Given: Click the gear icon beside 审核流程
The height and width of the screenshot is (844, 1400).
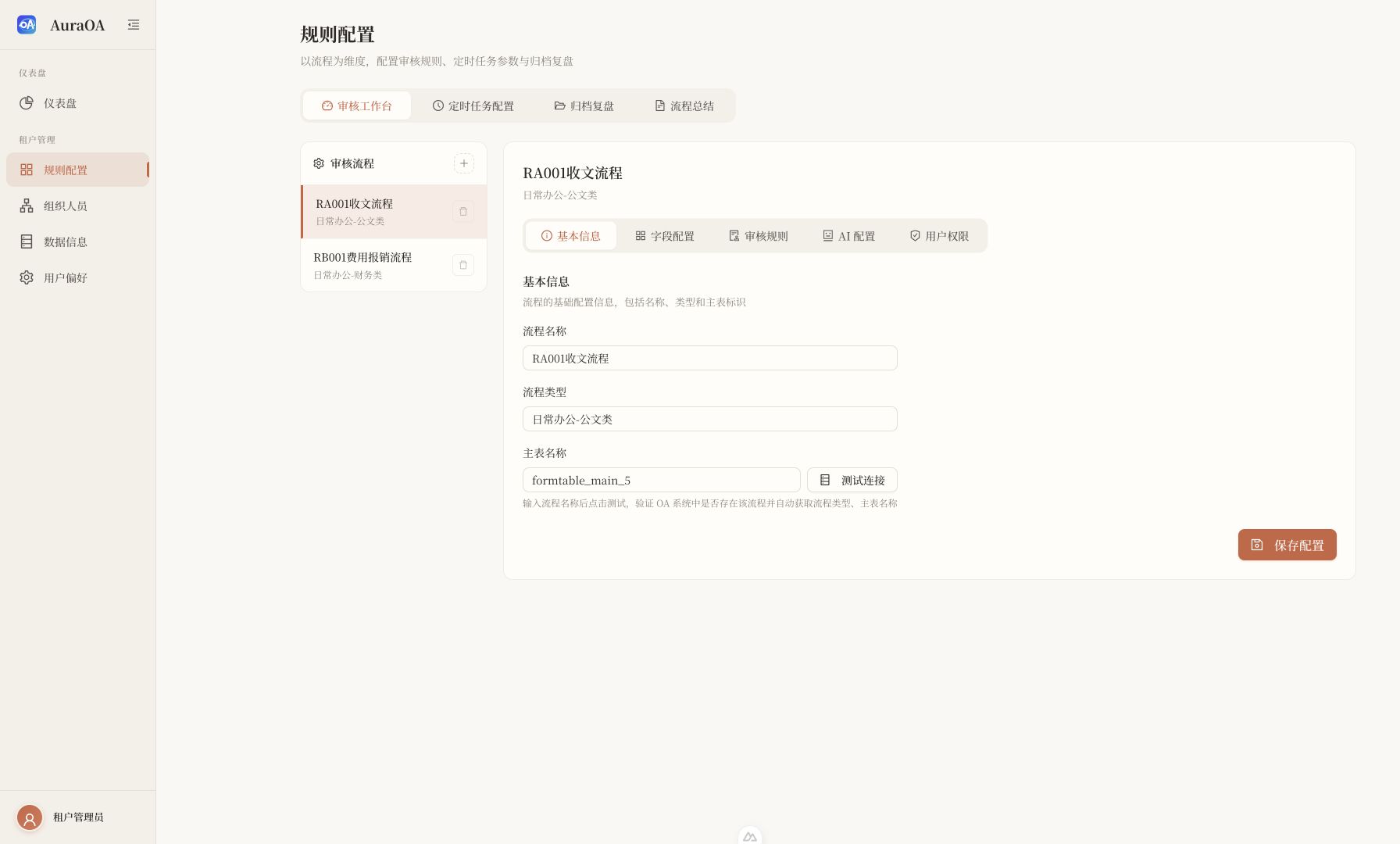Looking at the screenshot, I should point(319,163).
